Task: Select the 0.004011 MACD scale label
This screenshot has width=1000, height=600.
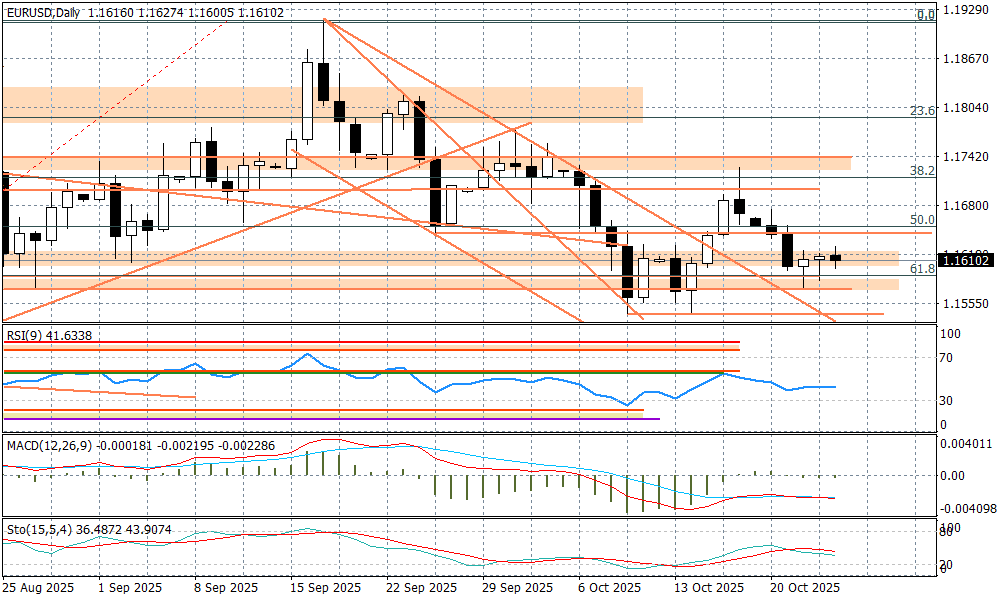Action: point(968,444)
